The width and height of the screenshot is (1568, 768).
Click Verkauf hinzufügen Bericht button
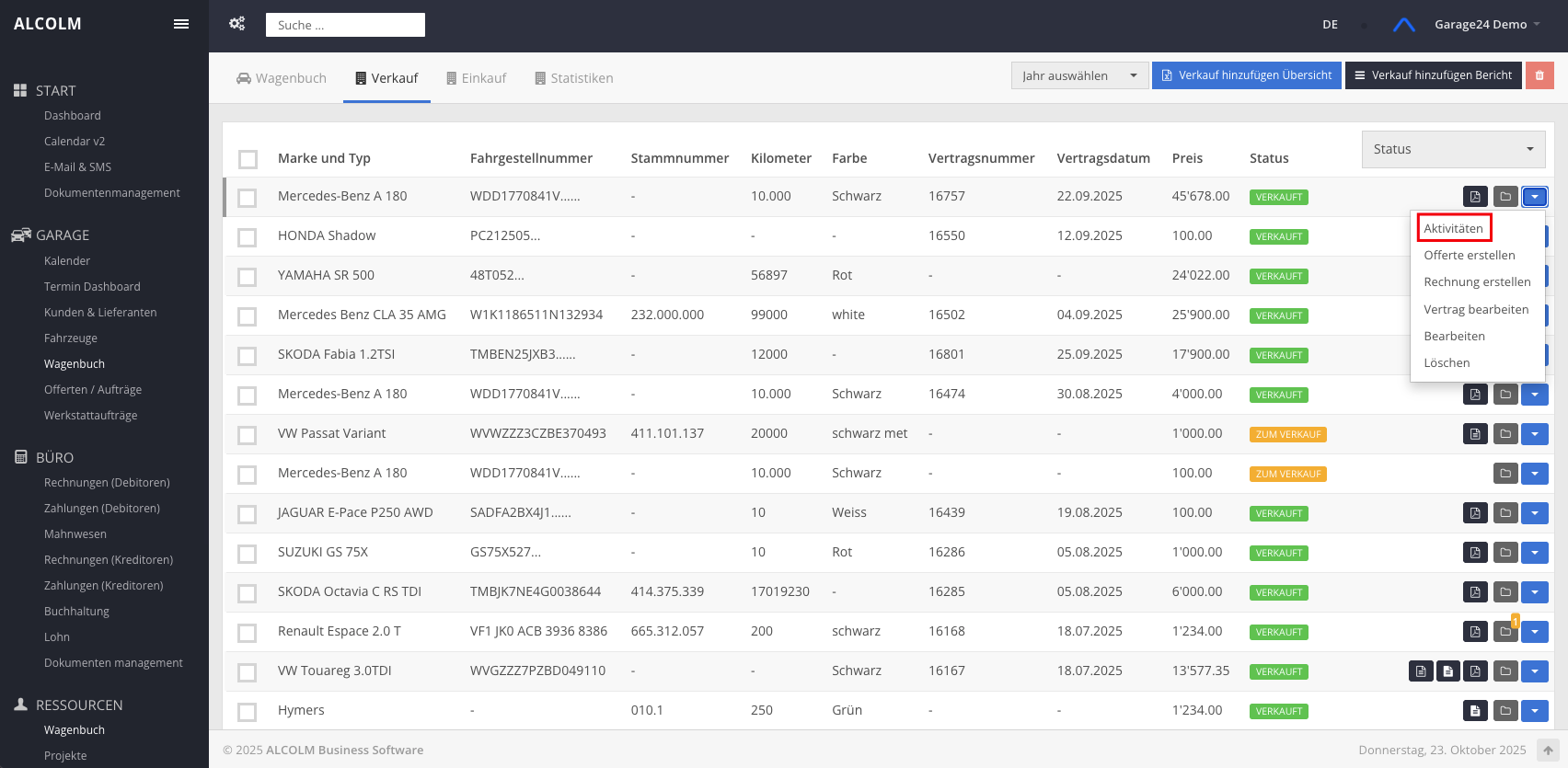tap(1433, 75)
